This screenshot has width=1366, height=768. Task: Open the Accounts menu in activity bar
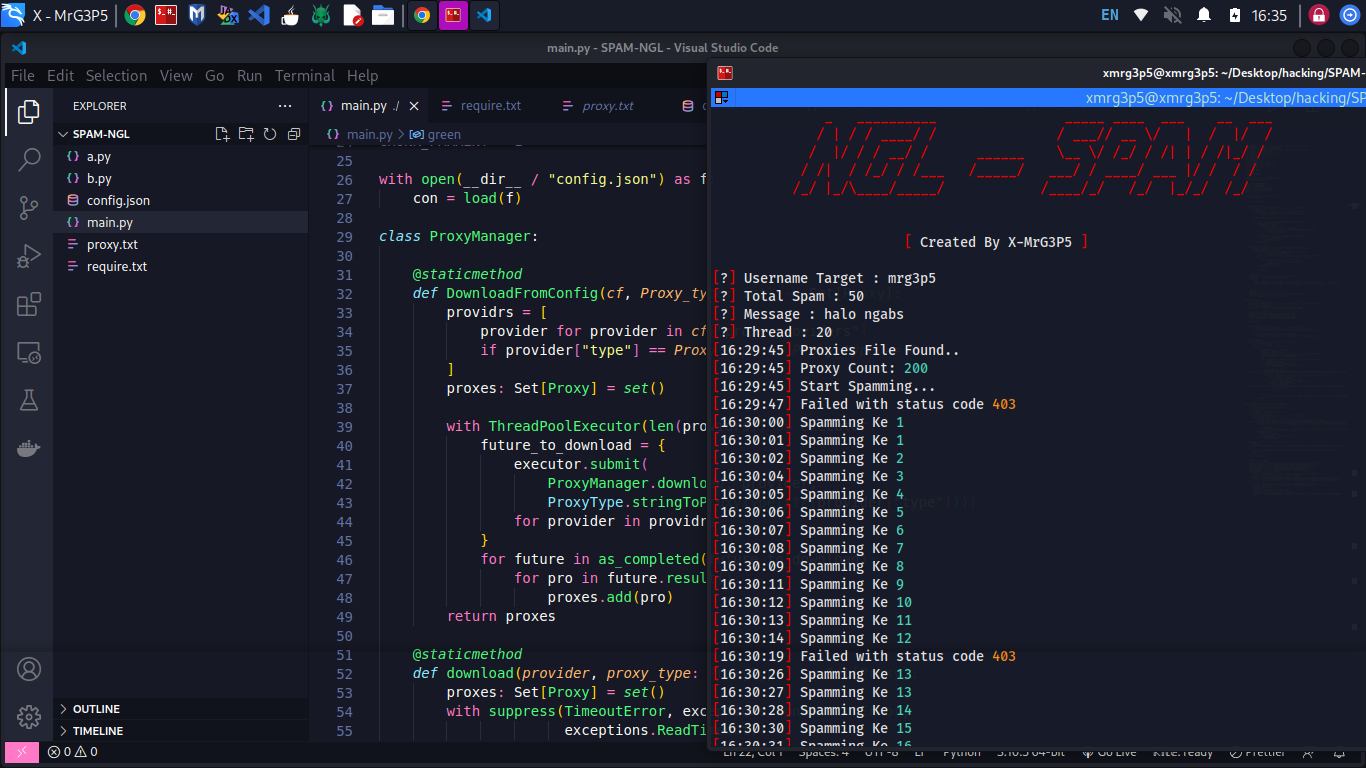click(29, 669)
